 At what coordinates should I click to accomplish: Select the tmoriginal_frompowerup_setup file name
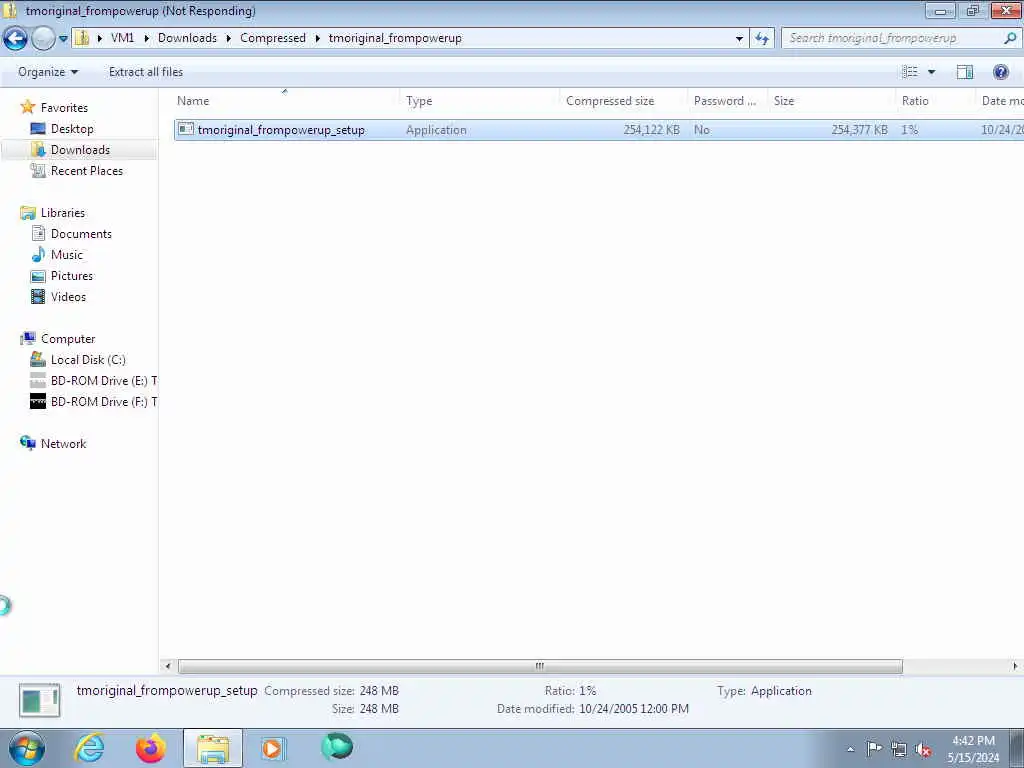281,130
